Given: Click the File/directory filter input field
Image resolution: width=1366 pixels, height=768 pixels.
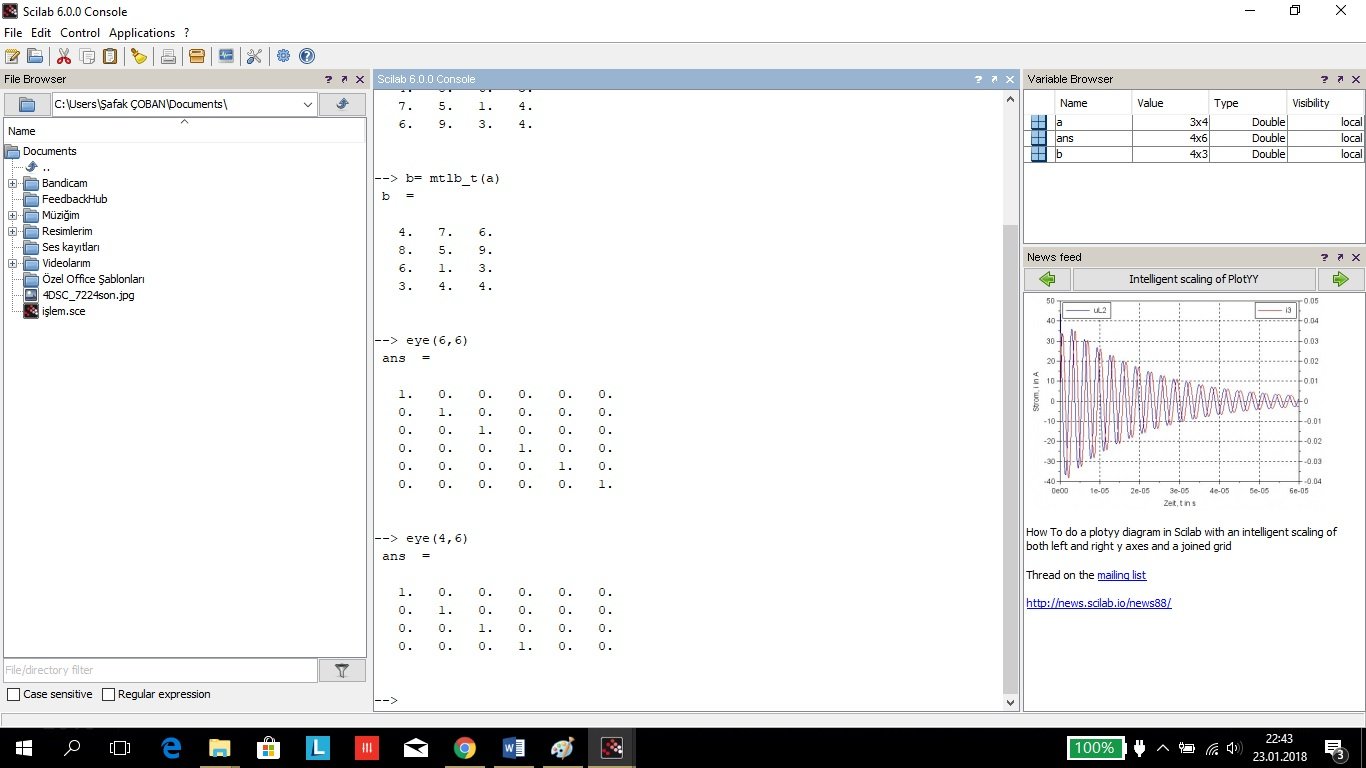Looking at the screenshot, I should click(x=161, y=670).
